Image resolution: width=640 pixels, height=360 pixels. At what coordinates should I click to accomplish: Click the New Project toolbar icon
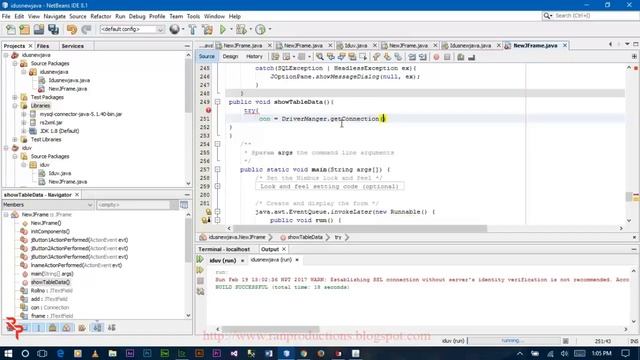(24, 29)
